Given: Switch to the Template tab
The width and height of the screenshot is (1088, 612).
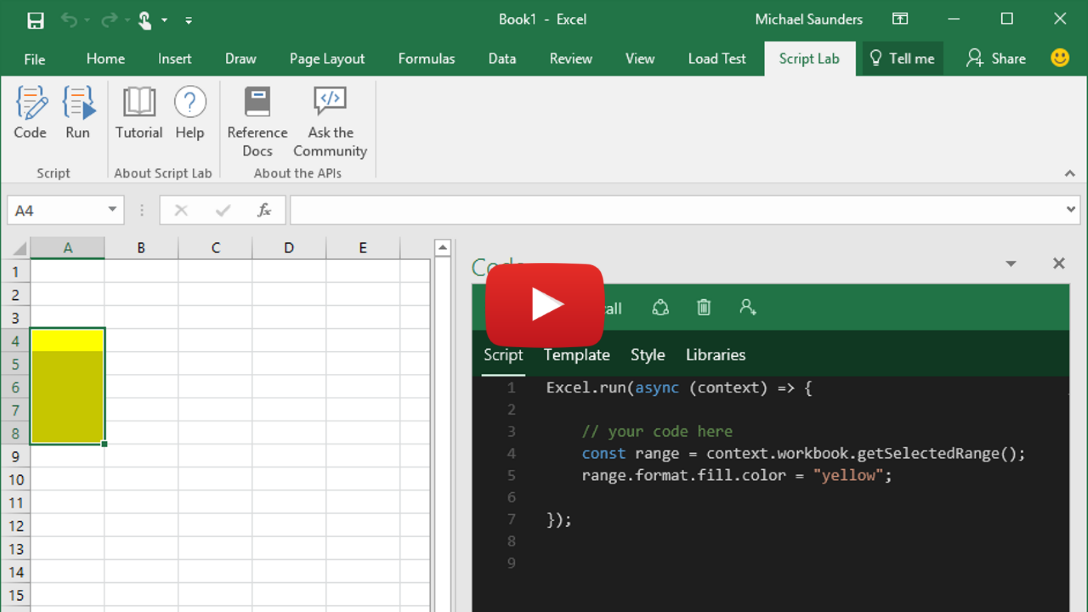Looking at the screenshot, I should click(x=576, y=355).
